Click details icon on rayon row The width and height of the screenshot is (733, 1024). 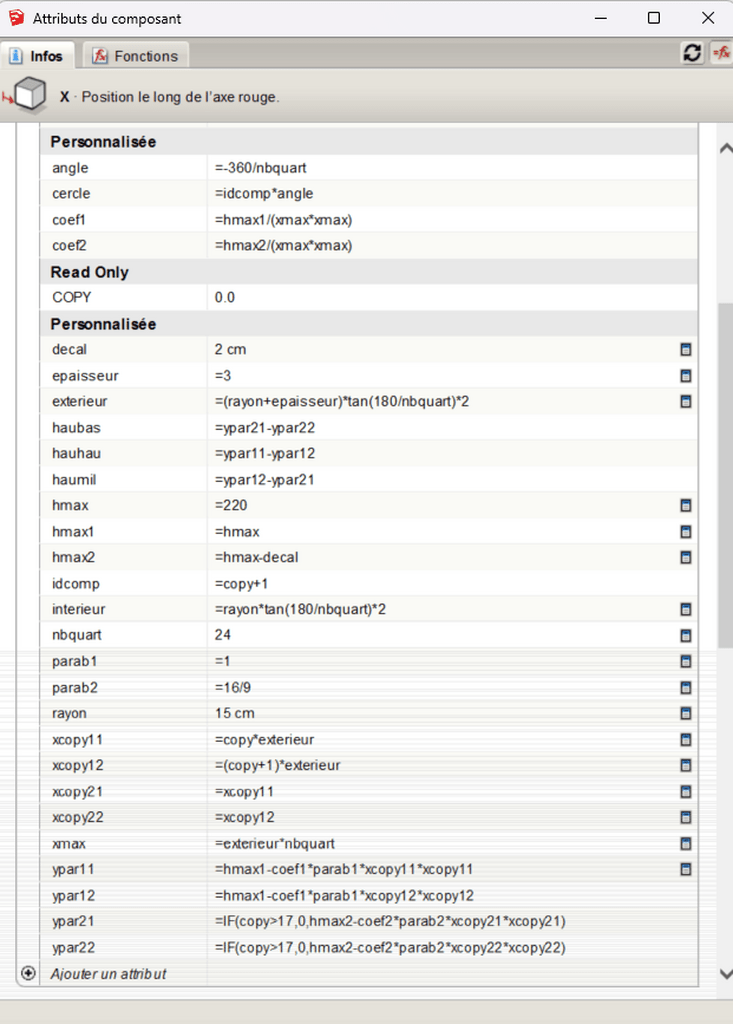pyautogui.click(x=686, y=714)
